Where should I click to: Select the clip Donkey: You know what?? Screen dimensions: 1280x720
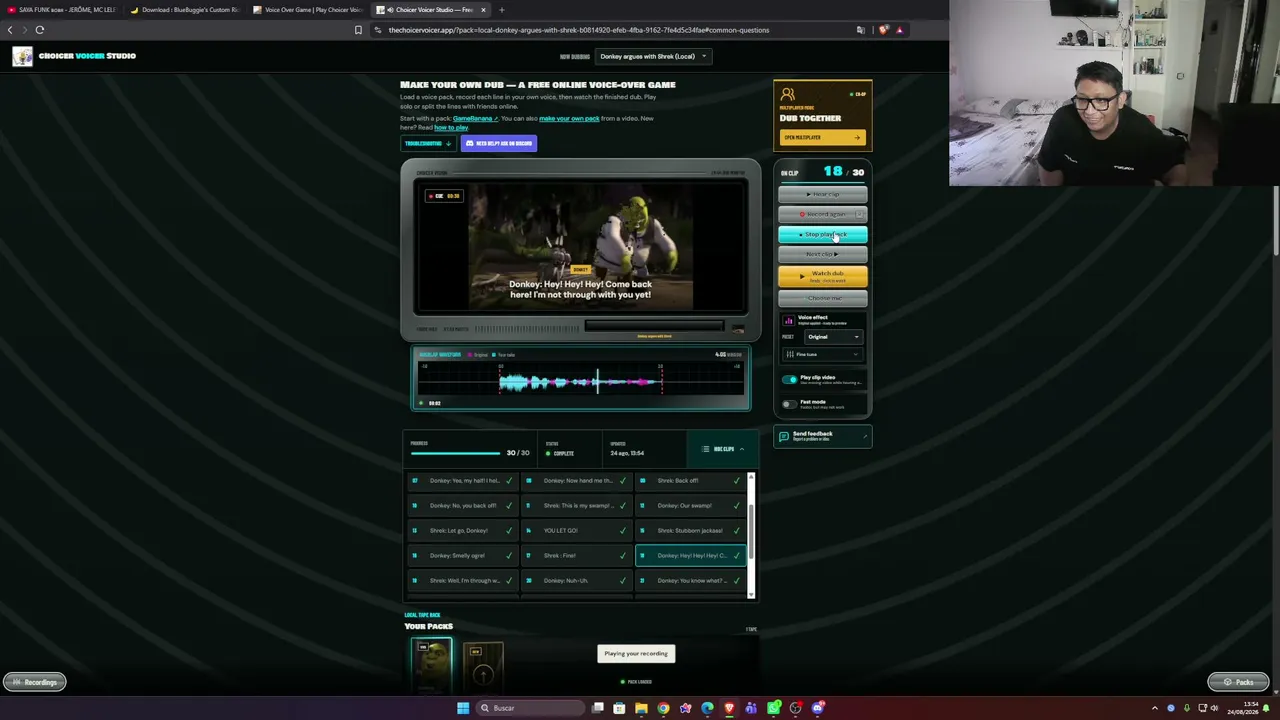click(x=691, y=581)
